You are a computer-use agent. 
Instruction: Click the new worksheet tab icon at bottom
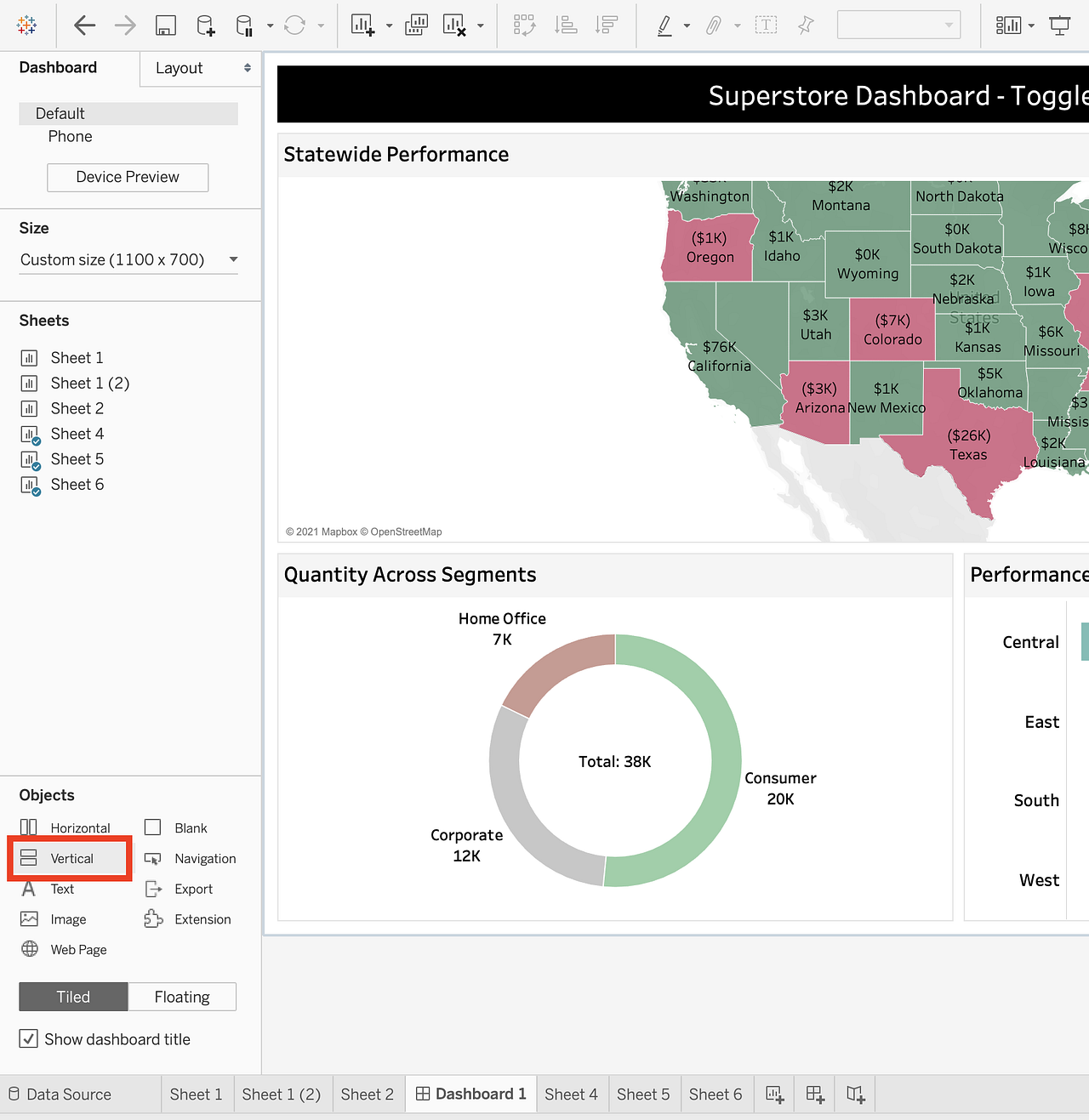coord(774,1094)
